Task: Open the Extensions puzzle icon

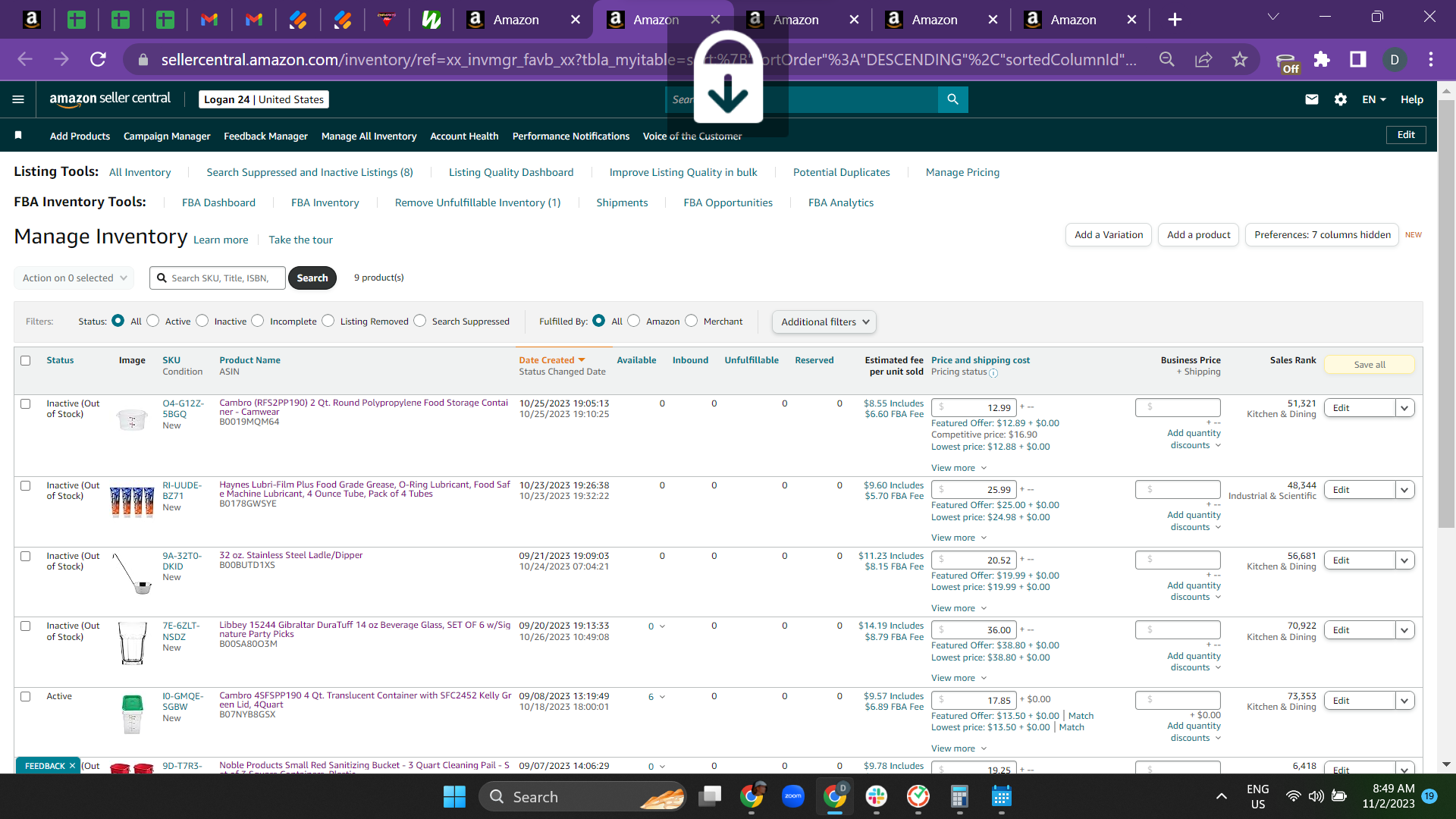Action: (x=1322, y=59)
